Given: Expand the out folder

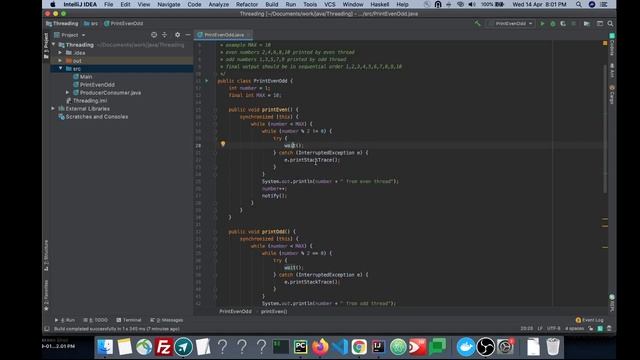Looking at the screenshot, I should pos(61,60).
